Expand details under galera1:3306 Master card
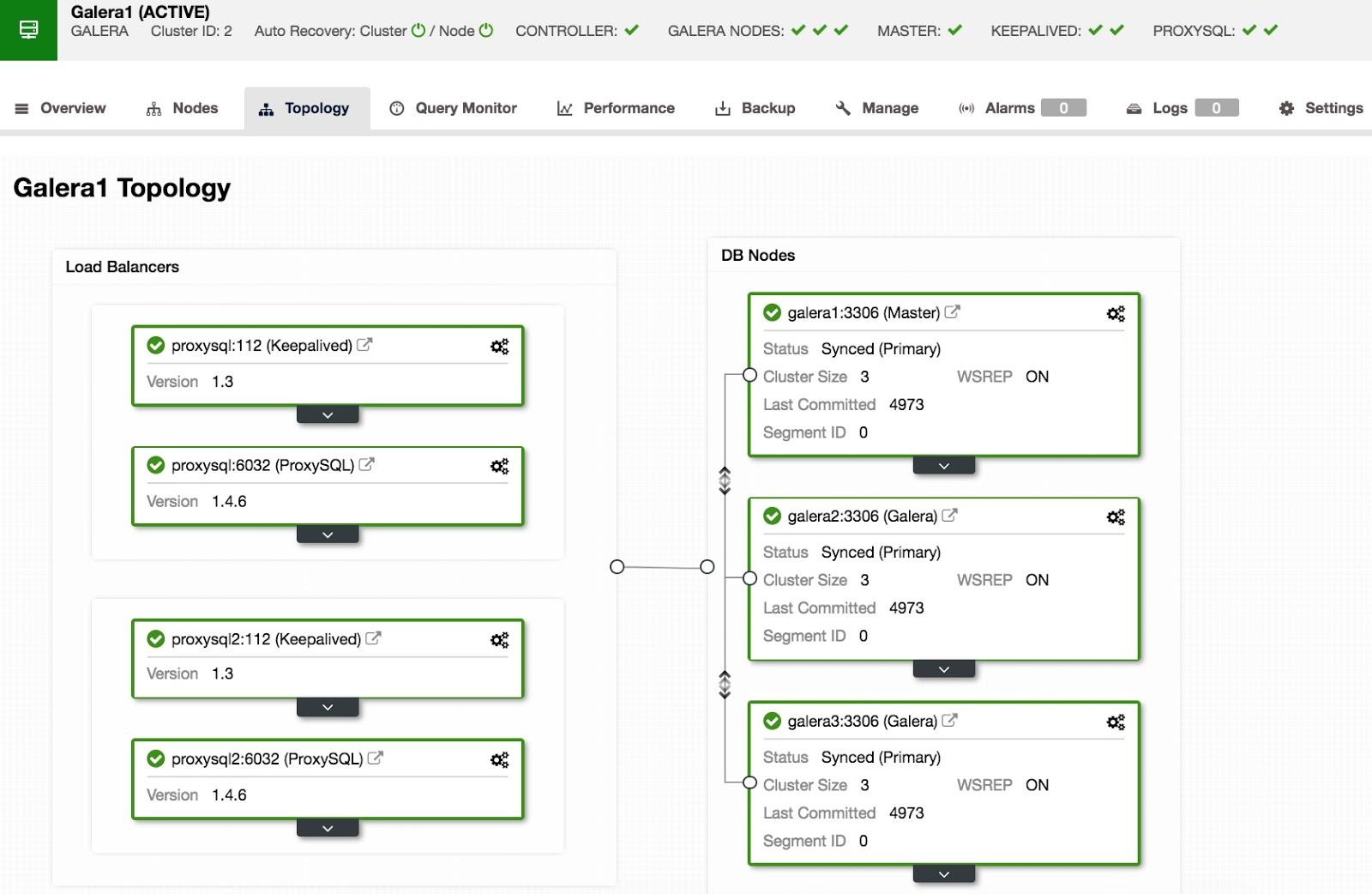The height and width of the screenshot is (894, 1372). click(944, 466)
